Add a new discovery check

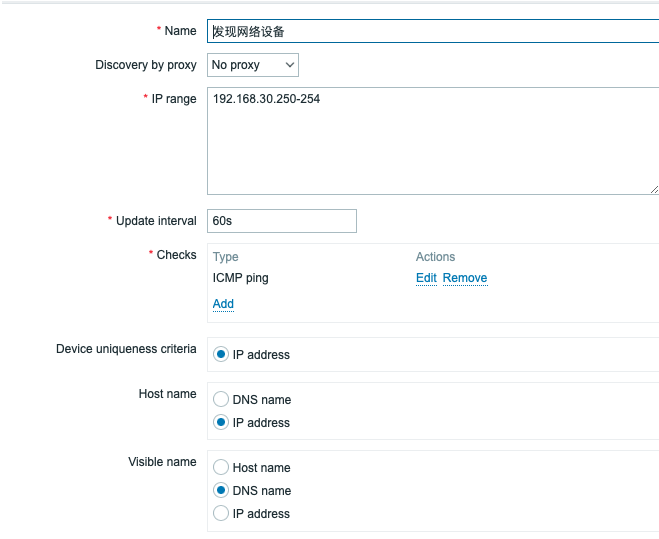pyautogui.click(x=223, y=304)
